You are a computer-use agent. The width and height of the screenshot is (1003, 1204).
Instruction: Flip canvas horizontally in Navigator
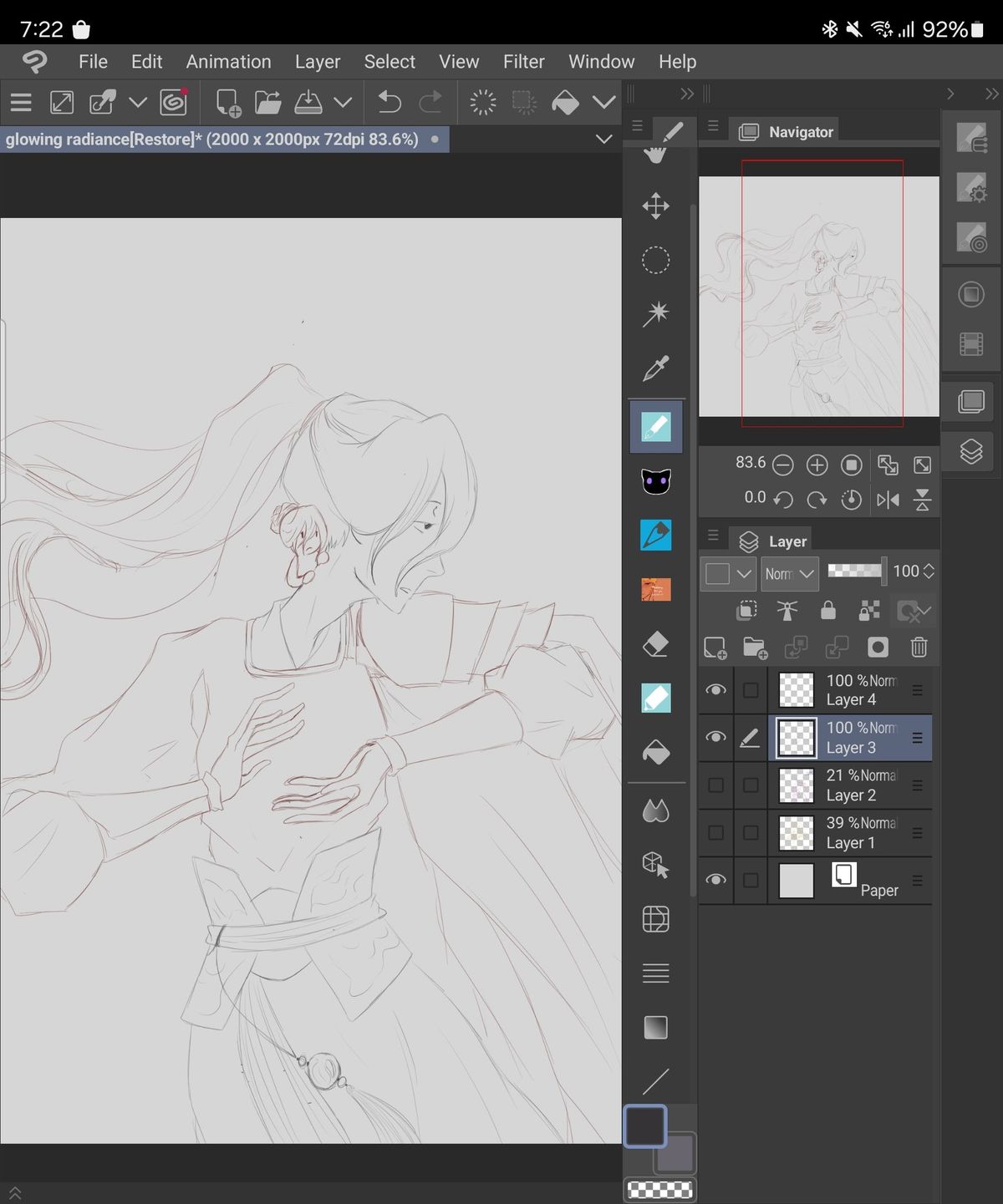coord(888,500)
